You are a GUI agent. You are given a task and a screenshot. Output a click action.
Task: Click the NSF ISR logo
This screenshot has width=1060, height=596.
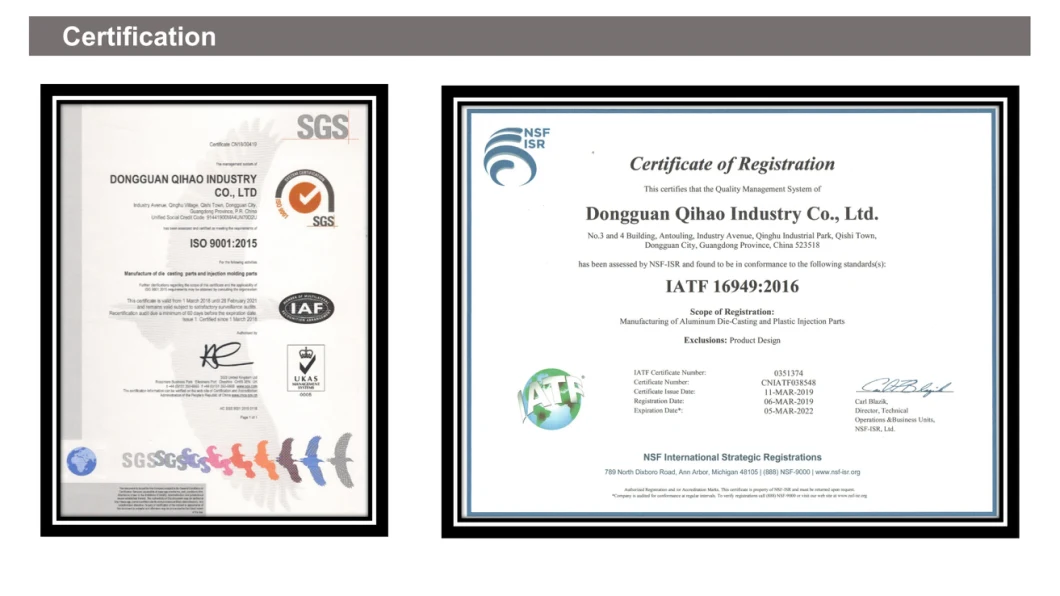(517, 156)
